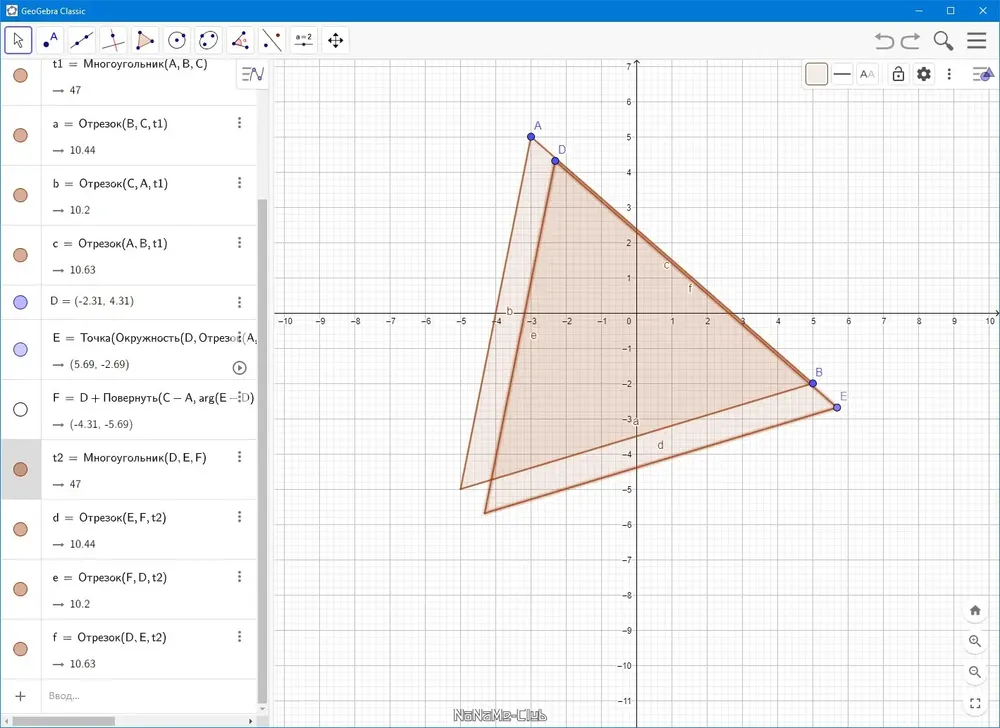Select the Circle with Center tool
Image resolution: width=1000 pixels, height=728 pixels.
[x=177, y=40]
